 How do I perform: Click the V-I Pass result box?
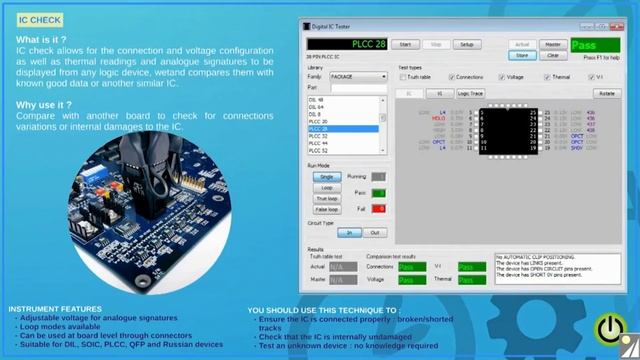472,267
